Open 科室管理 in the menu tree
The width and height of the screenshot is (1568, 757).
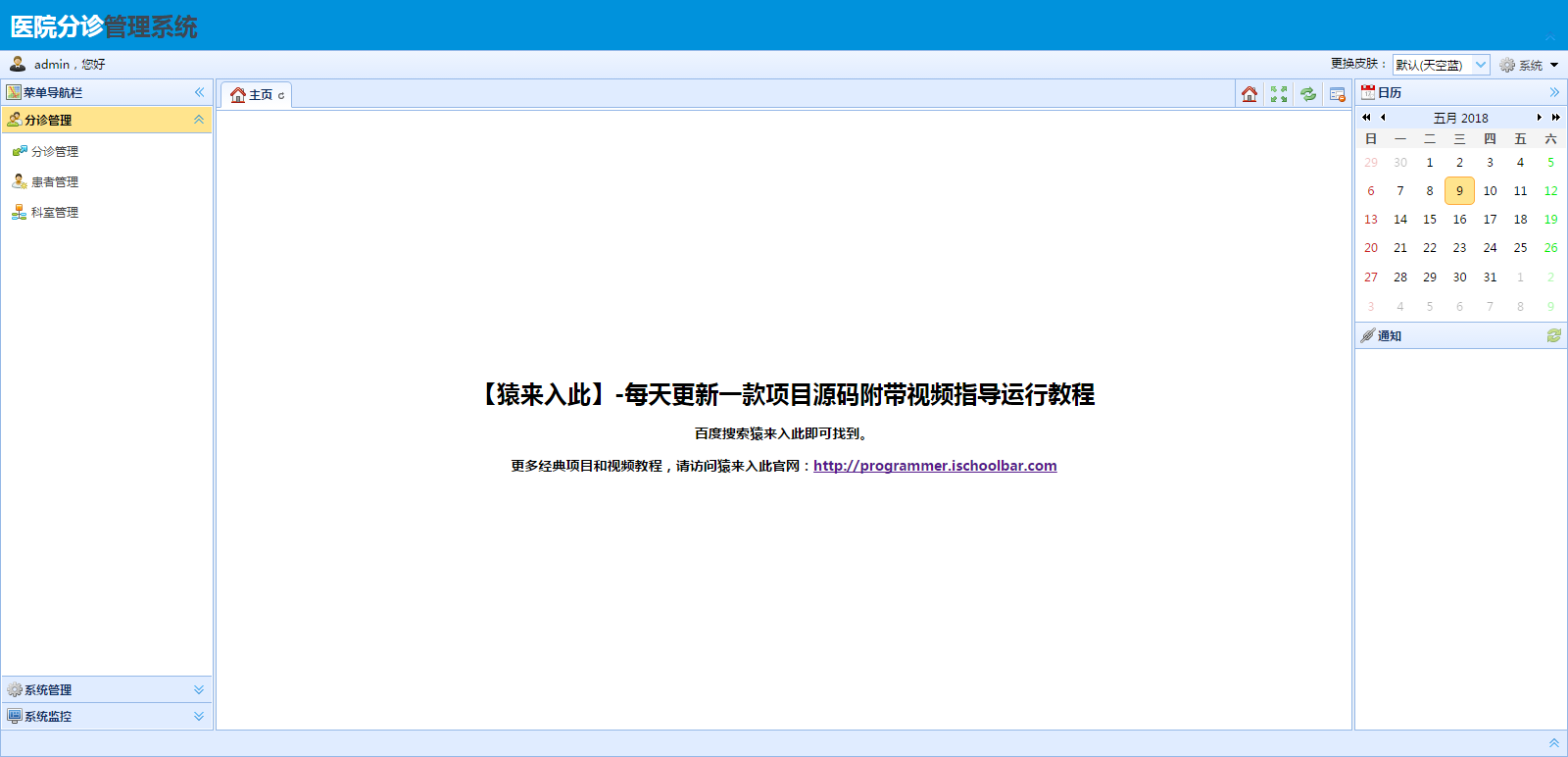(55, 212)
